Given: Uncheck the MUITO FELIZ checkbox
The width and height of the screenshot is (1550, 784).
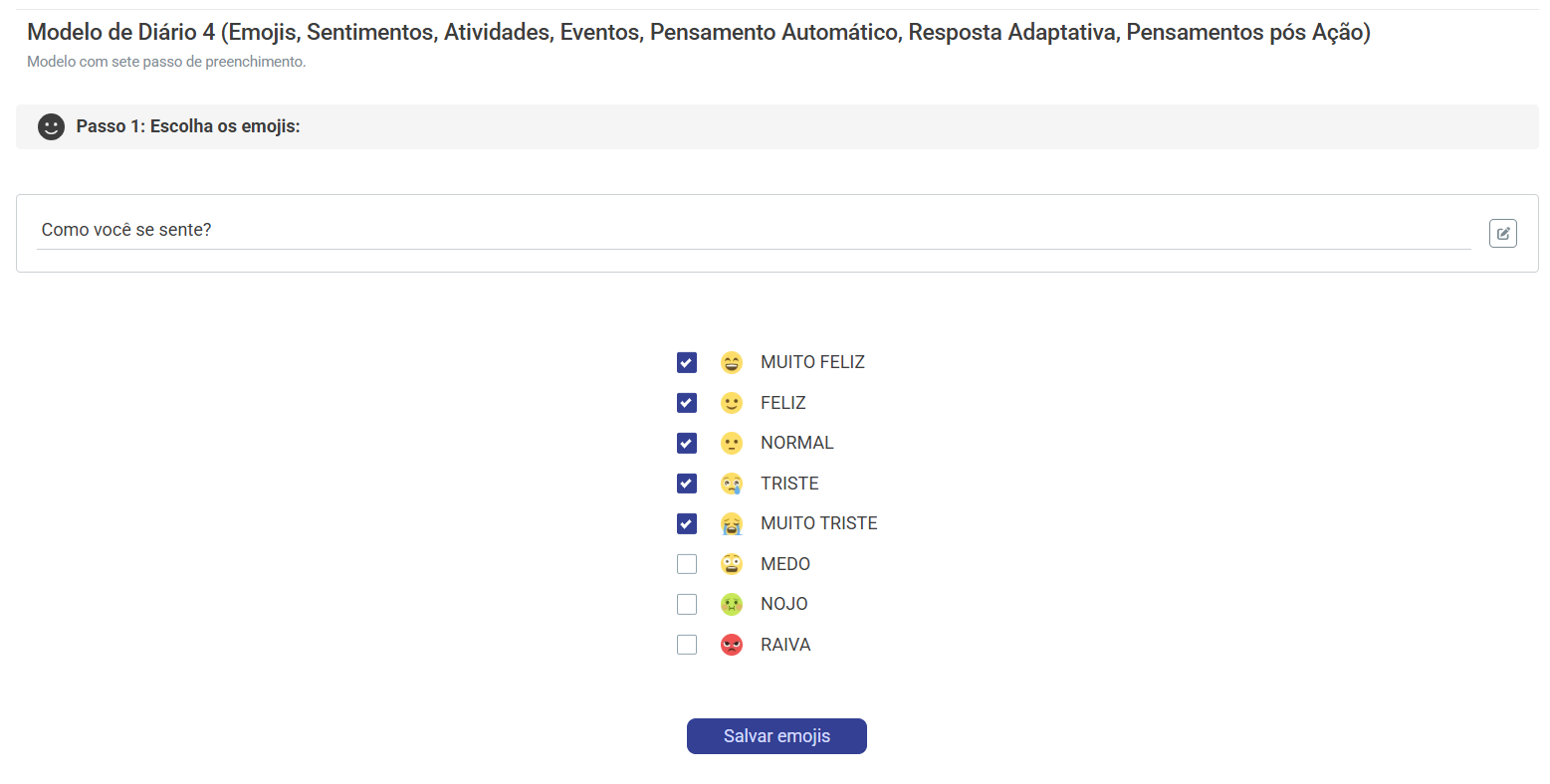Looking at the screenshot, I should point(687,362).
